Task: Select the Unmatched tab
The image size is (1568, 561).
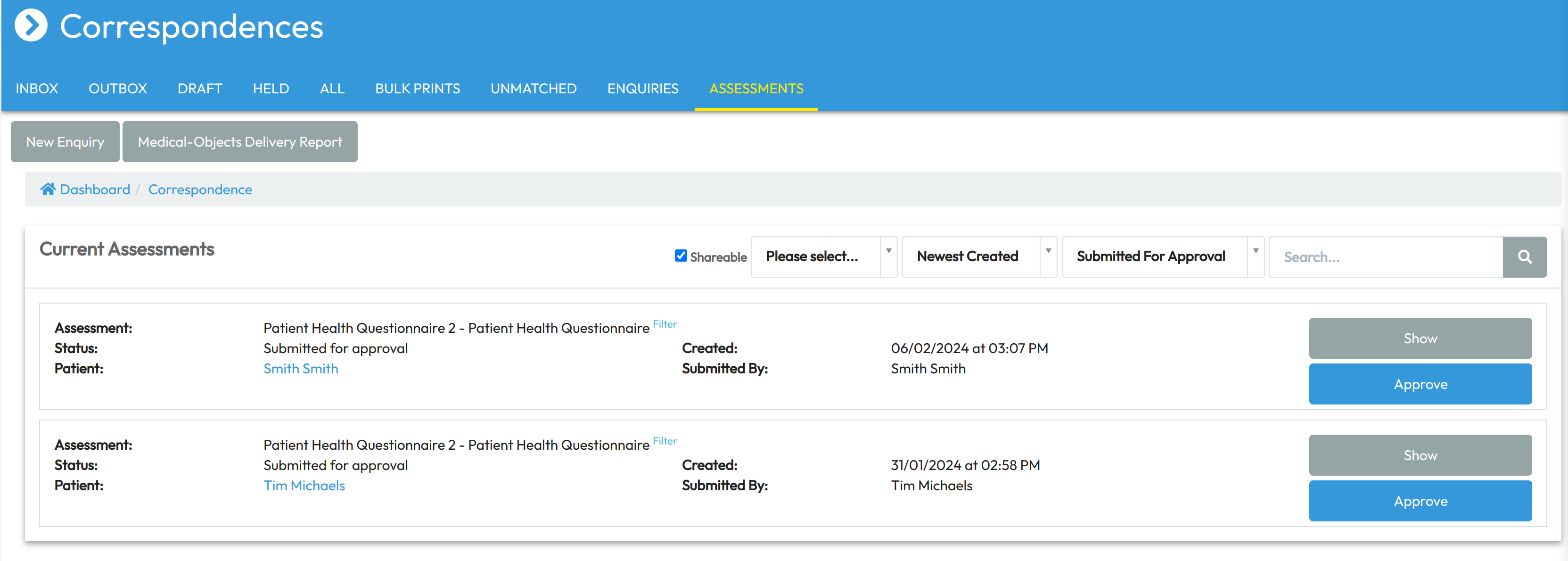Action: pyautogui.click(x=533, y=89)
